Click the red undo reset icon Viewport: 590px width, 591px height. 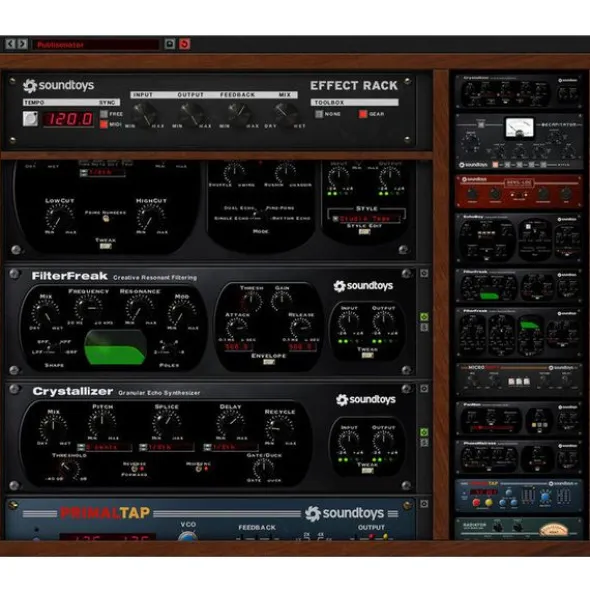pyautogui.click(x=184, y=44)
